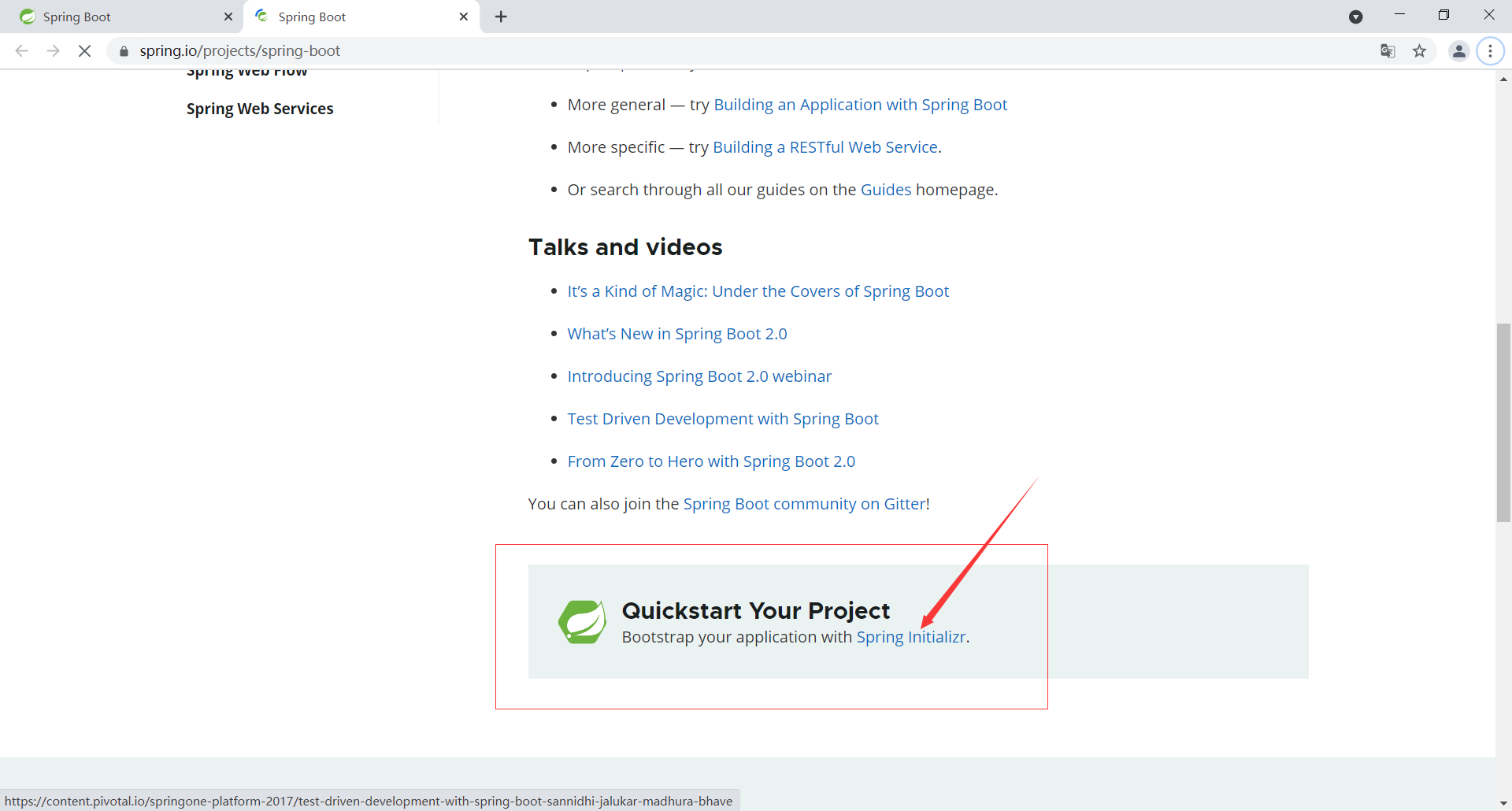Open a new tab with the plus button
1512x811 pixels.
click(501, 17)
